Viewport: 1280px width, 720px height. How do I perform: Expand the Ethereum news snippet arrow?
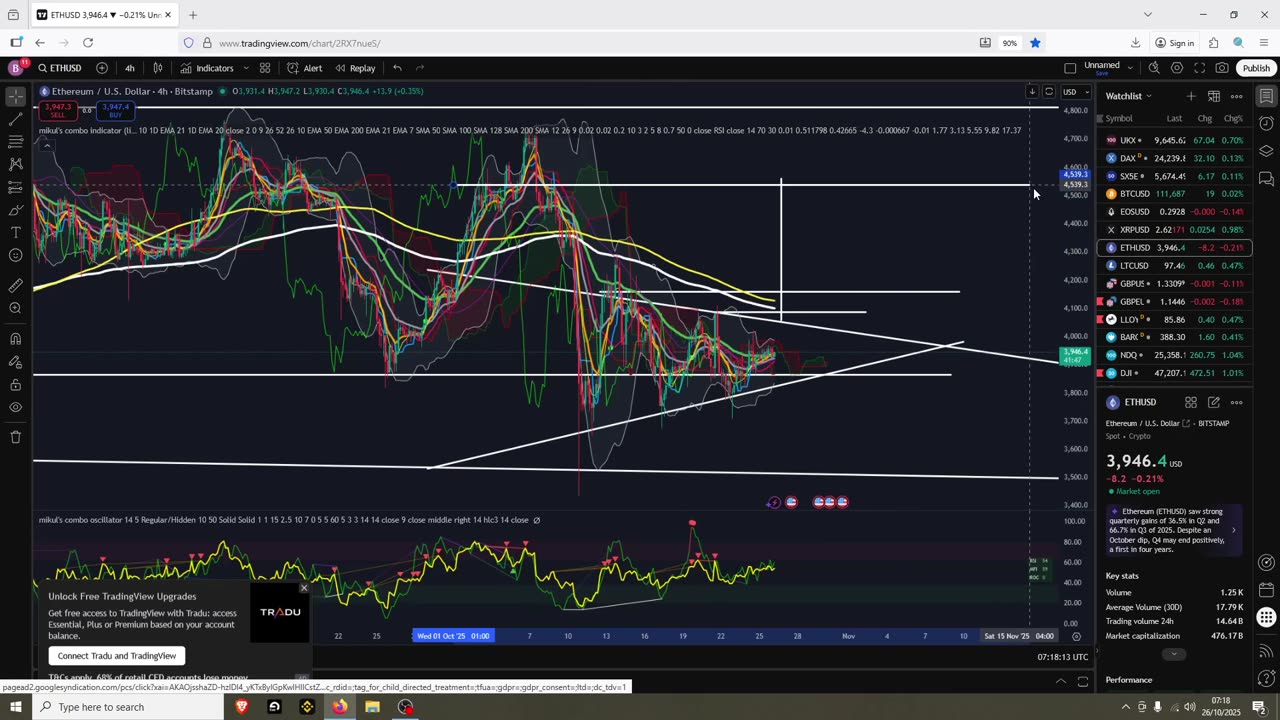tap(1233, 530)
